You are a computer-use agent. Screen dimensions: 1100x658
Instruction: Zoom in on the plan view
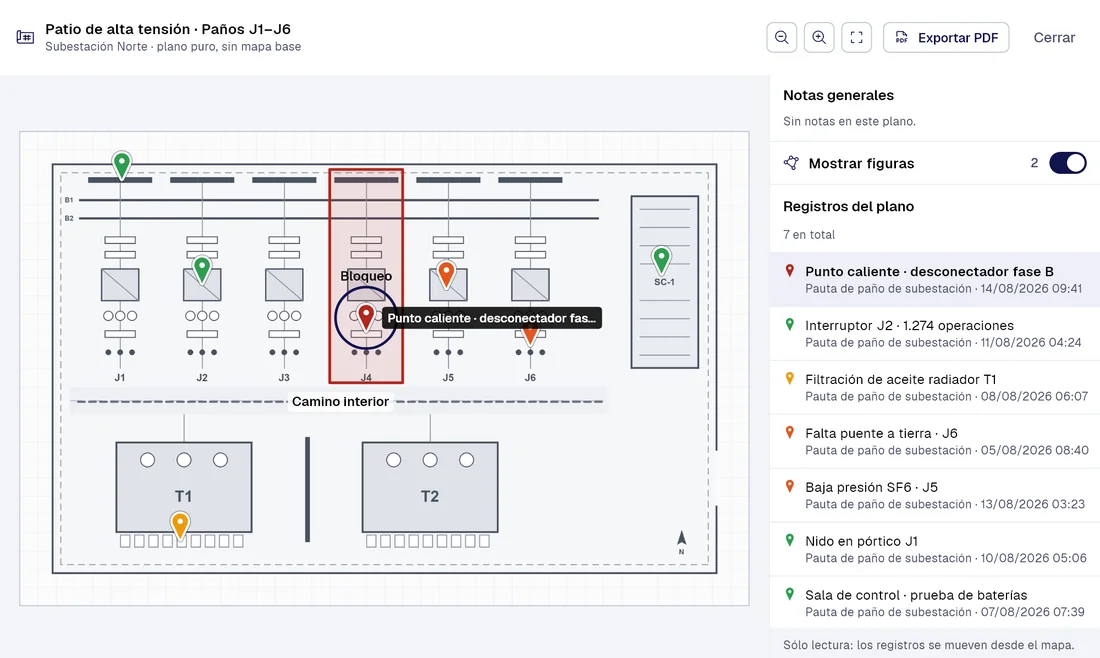(819, 37)
